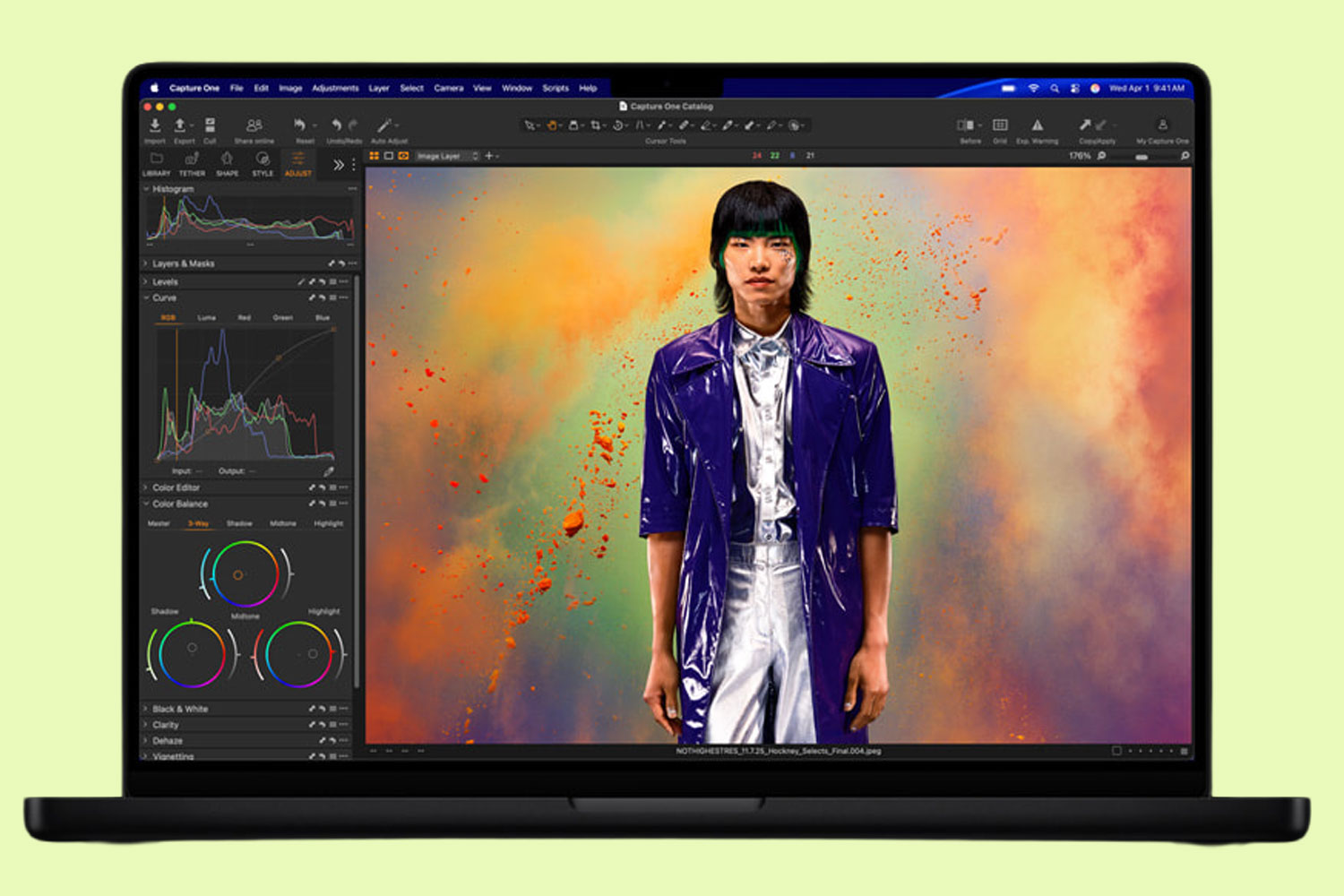Image resolution: width=1344 pixels, height=896 pixels.
Task: Open the Cull tool
Action: point(210,127)
